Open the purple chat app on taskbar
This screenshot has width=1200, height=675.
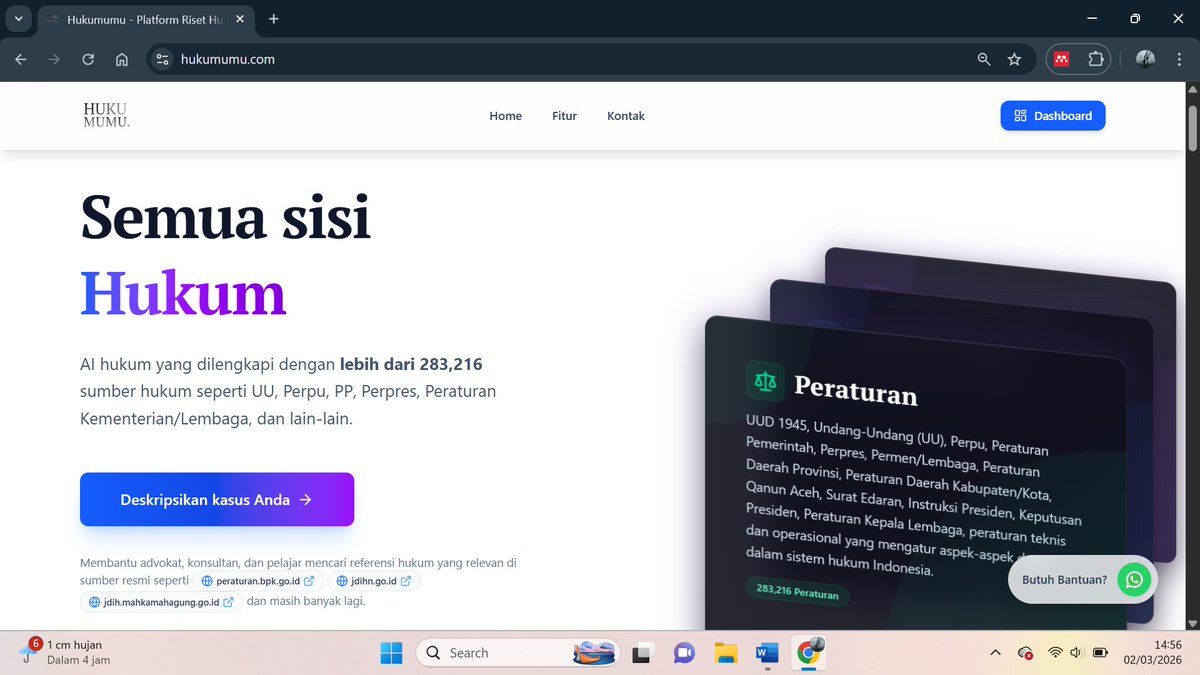click(x=684, y=653)
